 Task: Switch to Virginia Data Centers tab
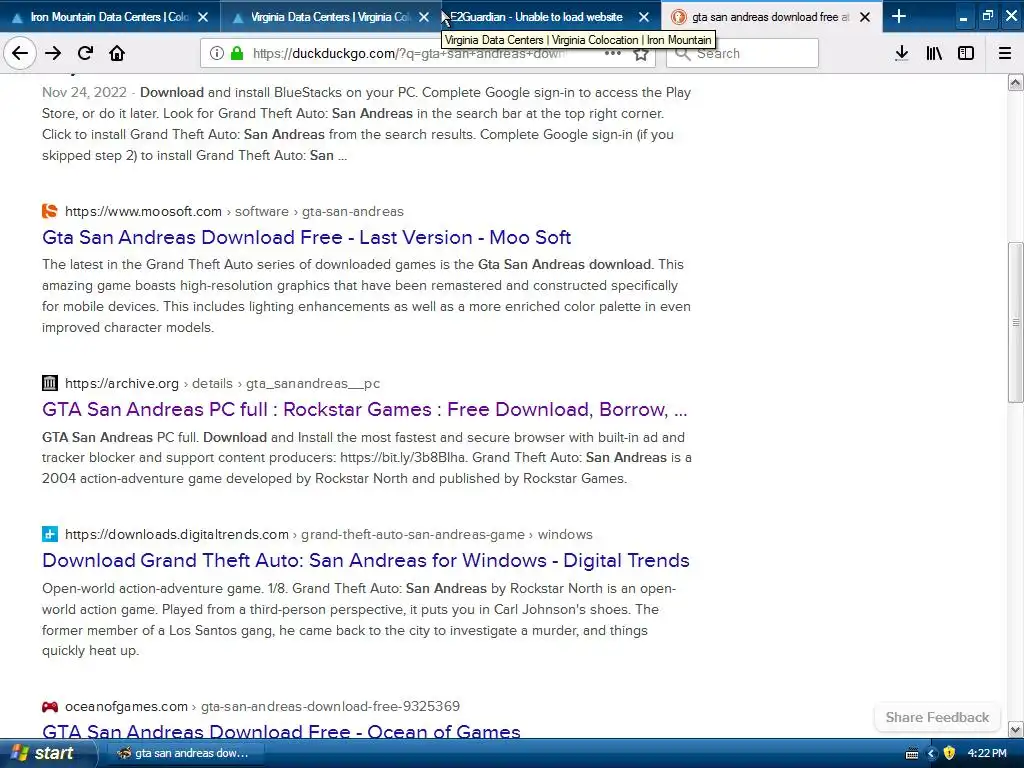330,16
